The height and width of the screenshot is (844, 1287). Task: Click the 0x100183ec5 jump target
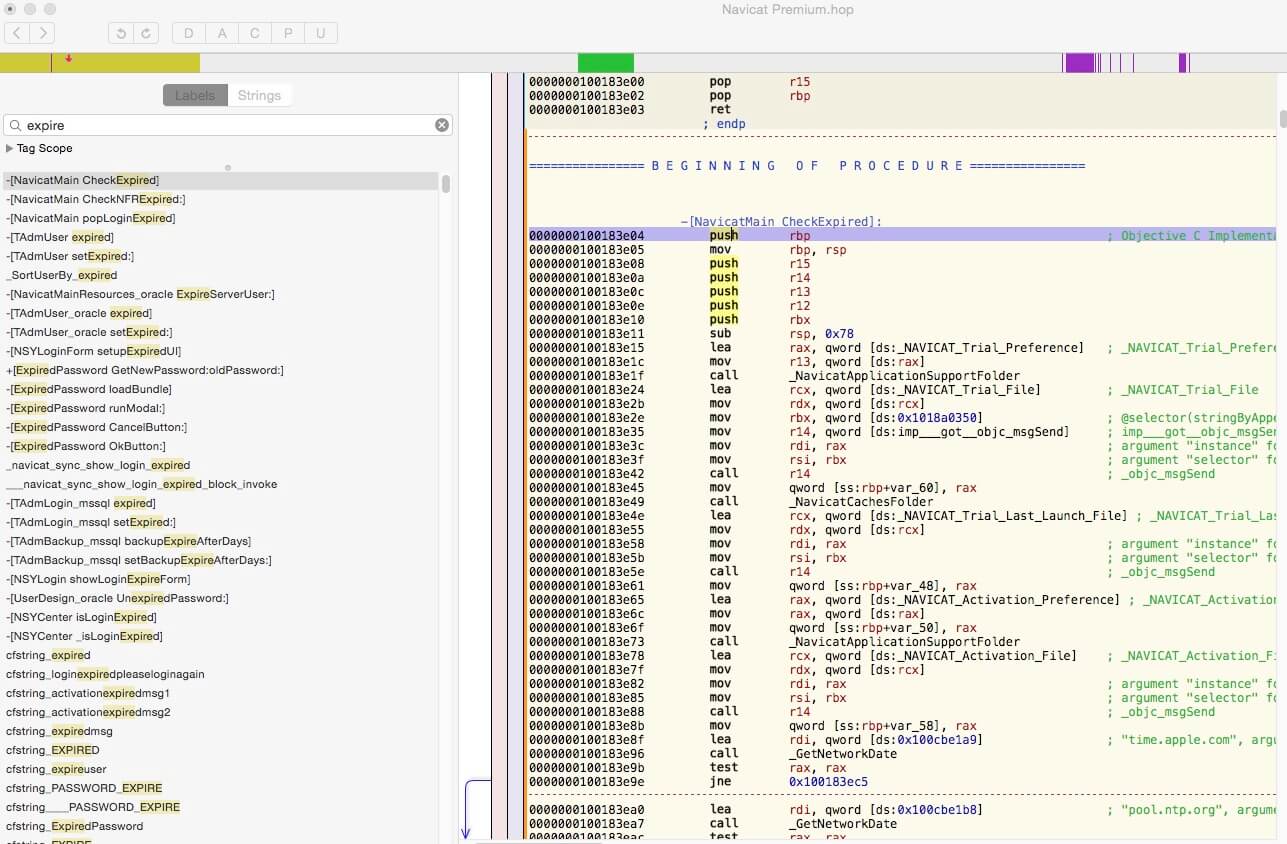tap(828, 781)
